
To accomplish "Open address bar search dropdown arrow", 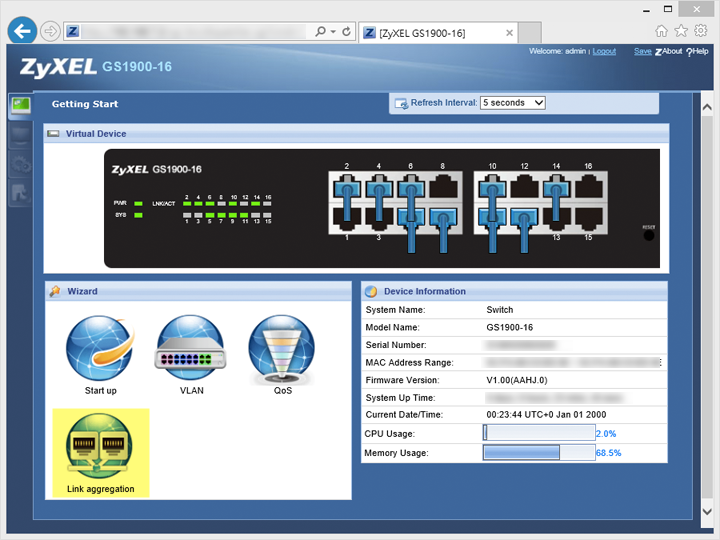I will pos(333,31).
